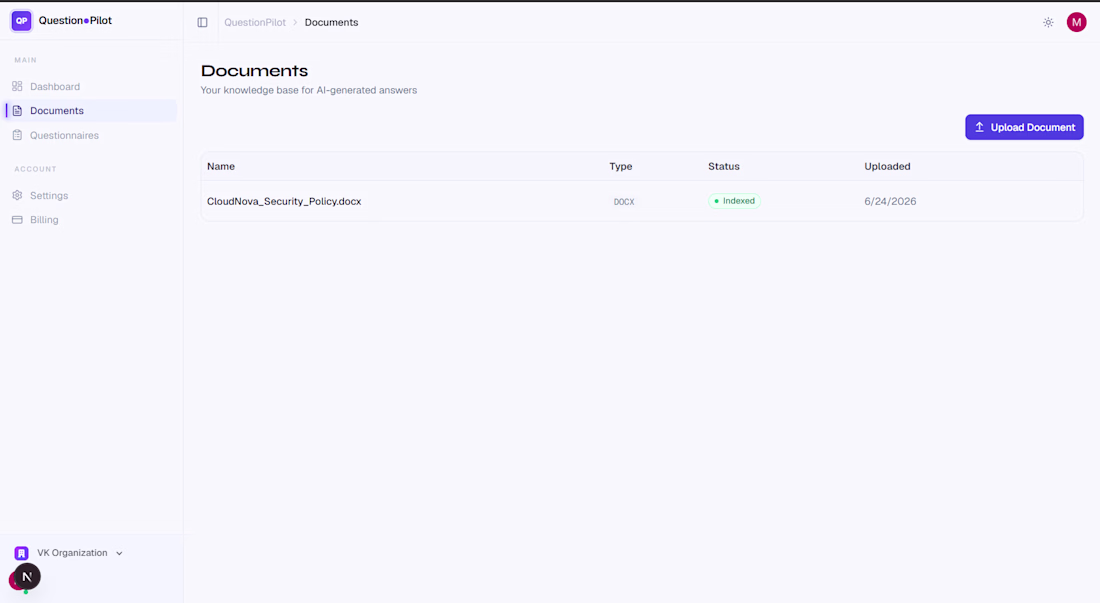This screenshot has width=1100, height=603.
Task: Click the Questionnaires clipboard icon
Action: click(18, 135)
